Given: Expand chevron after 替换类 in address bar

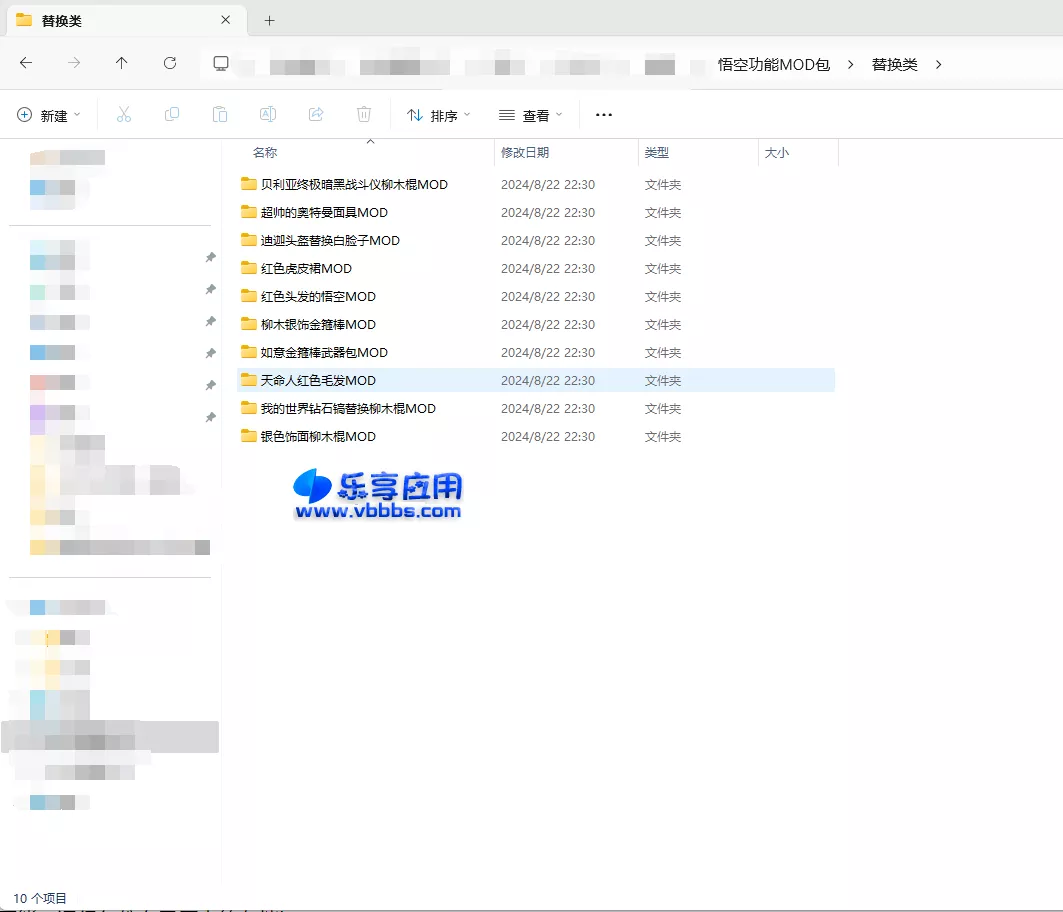Looking at the screenshot, I should 938,64.
